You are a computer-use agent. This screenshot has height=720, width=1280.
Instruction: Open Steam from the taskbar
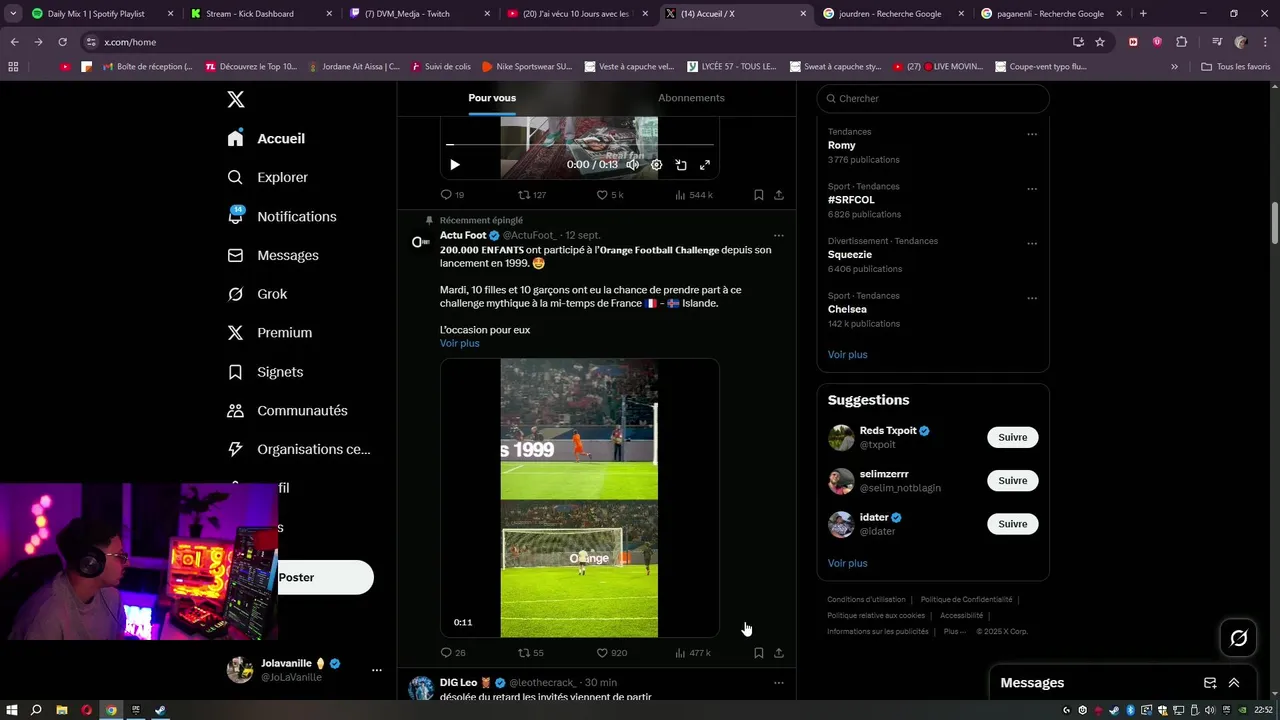(160, 710)
